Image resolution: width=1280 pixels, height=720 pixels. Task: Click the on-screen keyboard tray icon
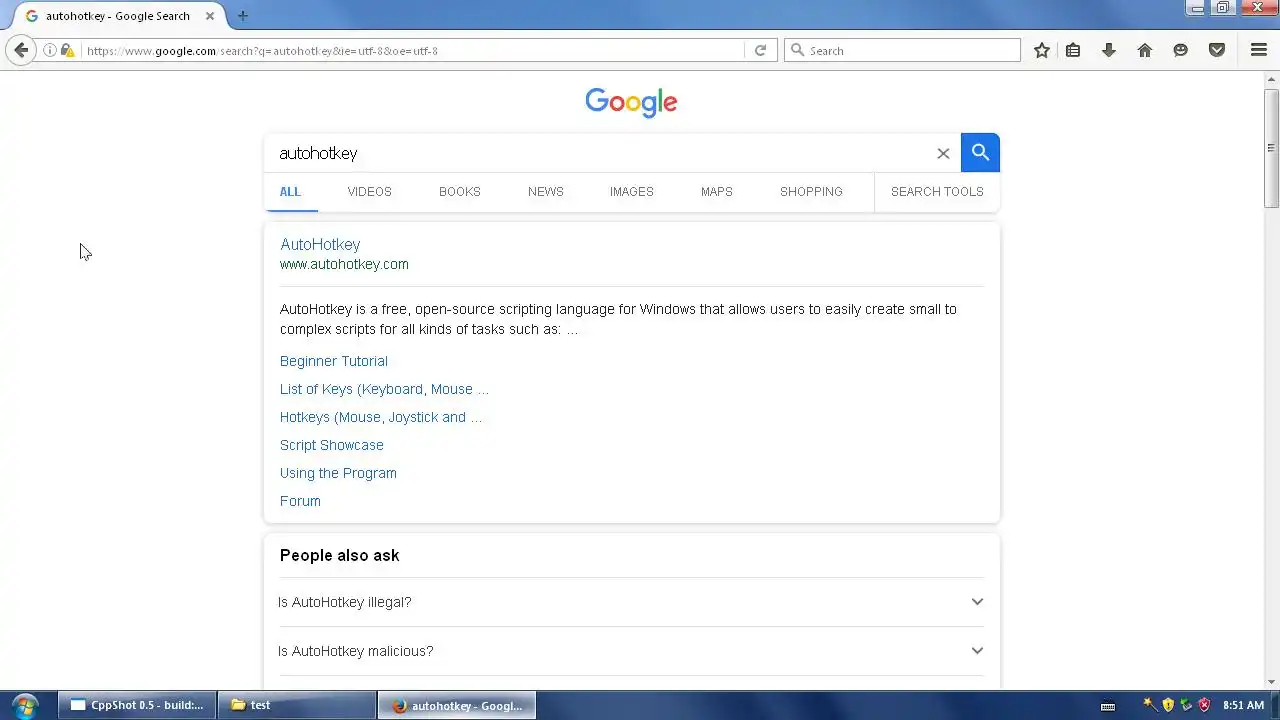tap(1107, 706)
